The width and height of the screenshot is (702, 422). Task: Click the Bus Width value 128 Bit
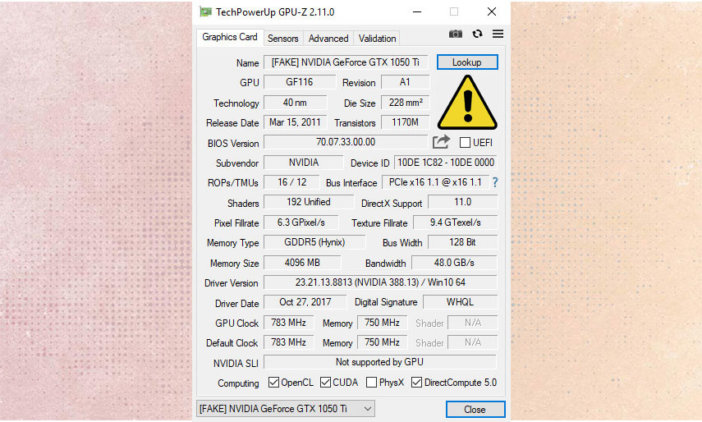pos(463,242)
